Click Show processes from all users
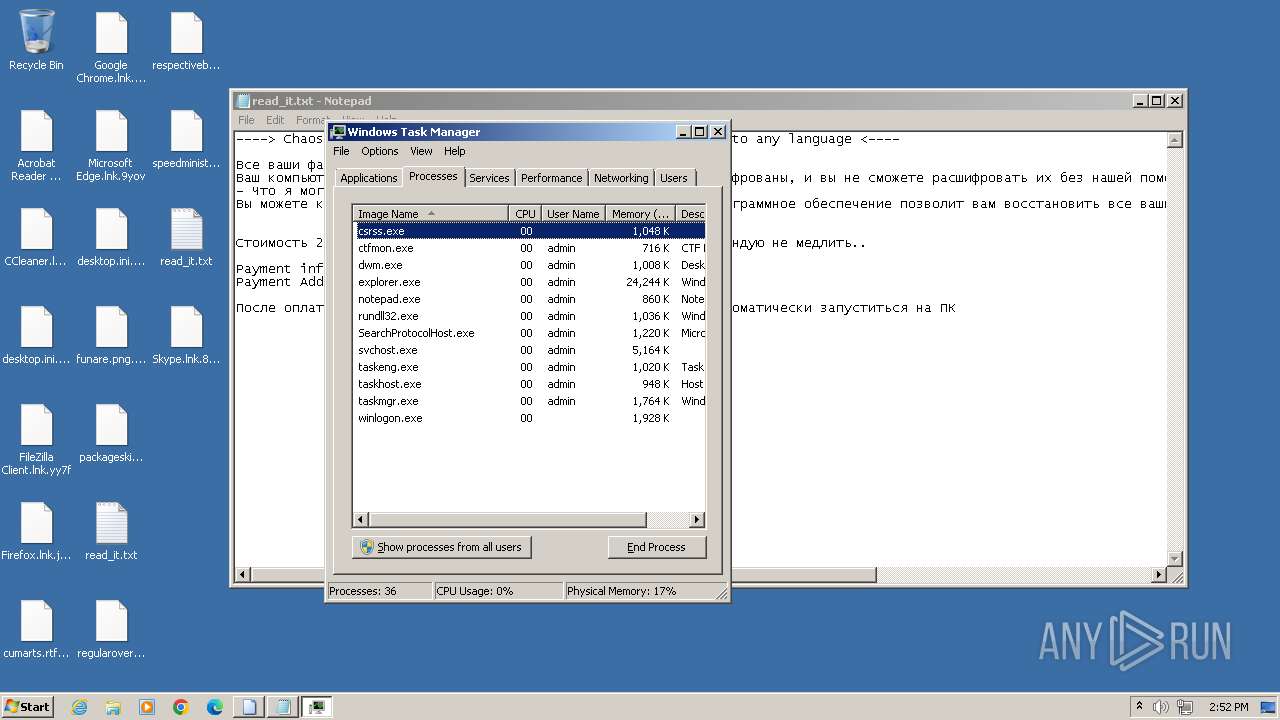This screenshot has height=720, width=1280. (x=441, y=547)
